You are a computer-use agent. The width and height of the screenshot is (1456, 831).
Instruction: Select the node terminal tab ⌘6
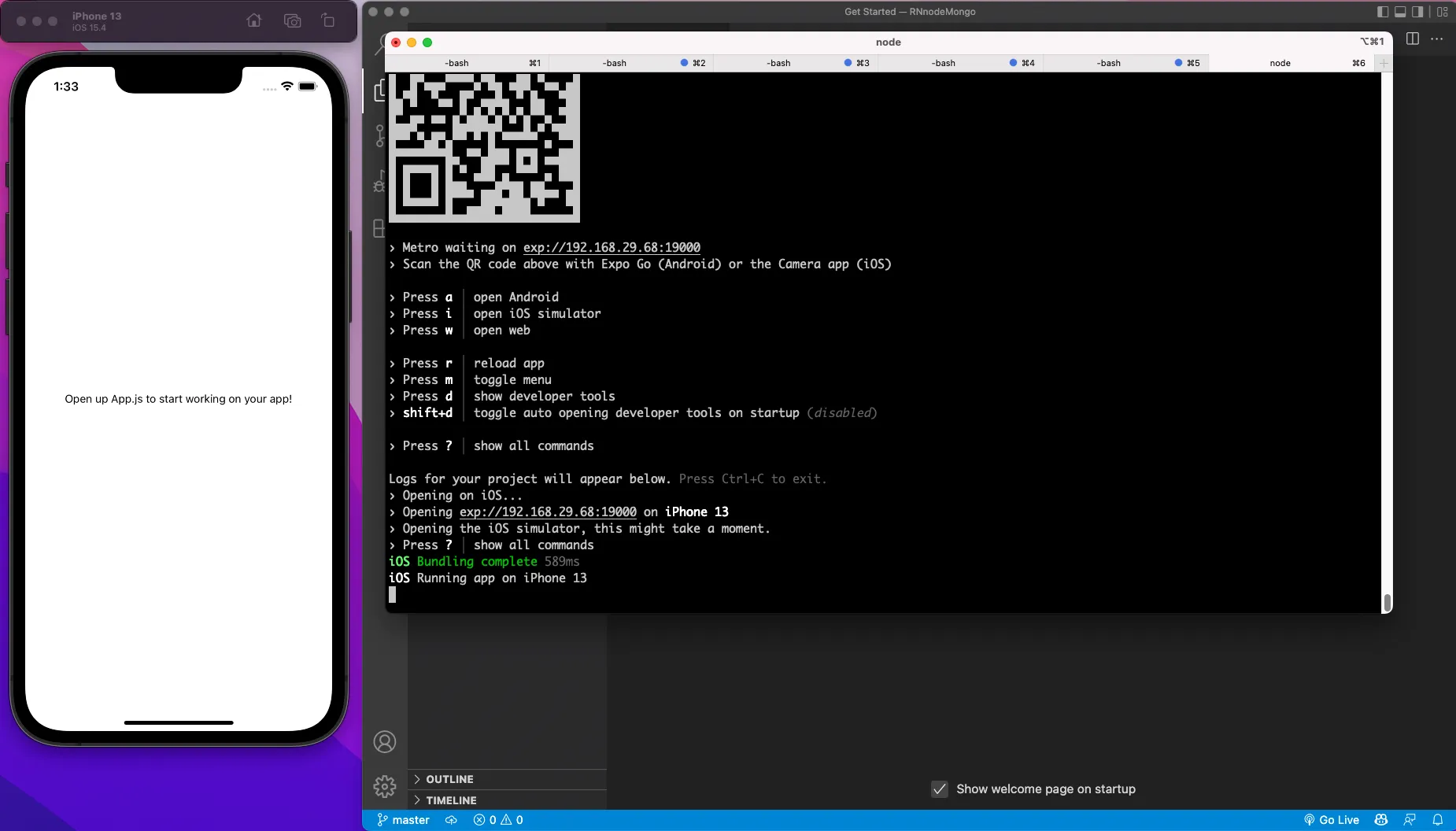coord(1292,63)
